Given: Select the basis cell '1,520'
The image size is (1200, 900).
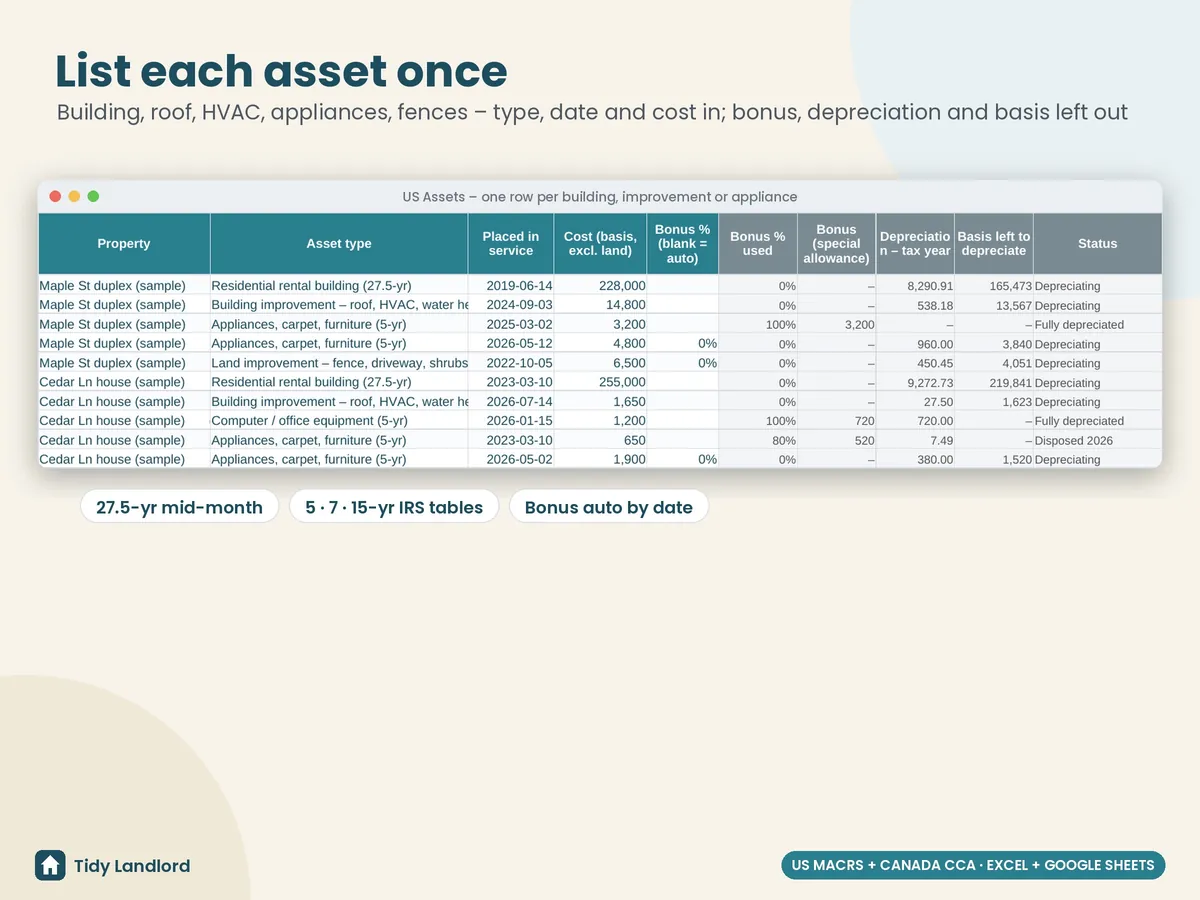Looking at the screenshot, I should tap(994, 459).
